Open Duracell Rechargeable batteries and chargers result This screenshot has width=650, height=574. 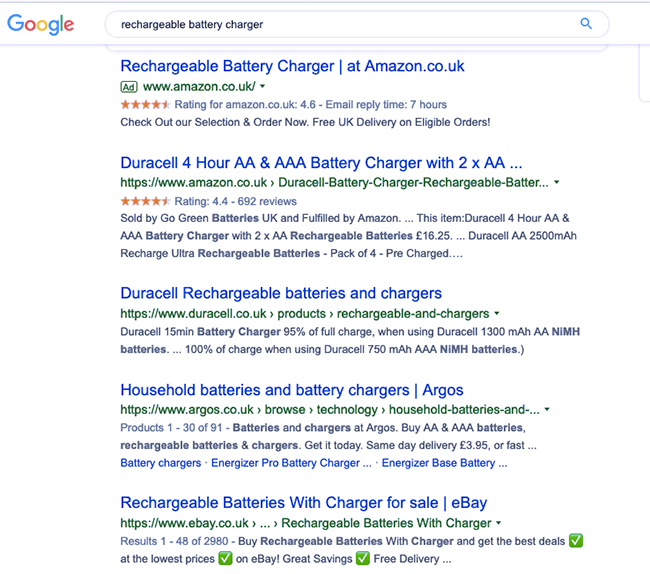[281, 293]
